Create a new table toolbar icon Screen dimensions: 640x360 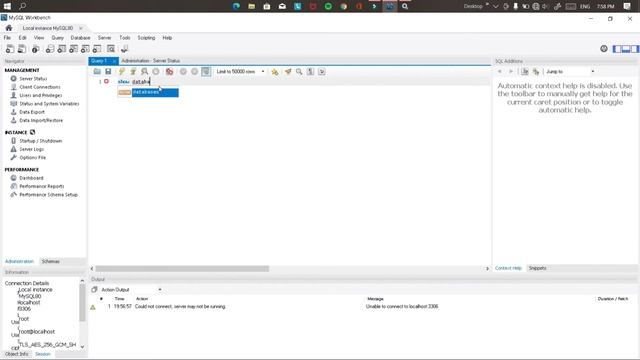click(62, 49)
